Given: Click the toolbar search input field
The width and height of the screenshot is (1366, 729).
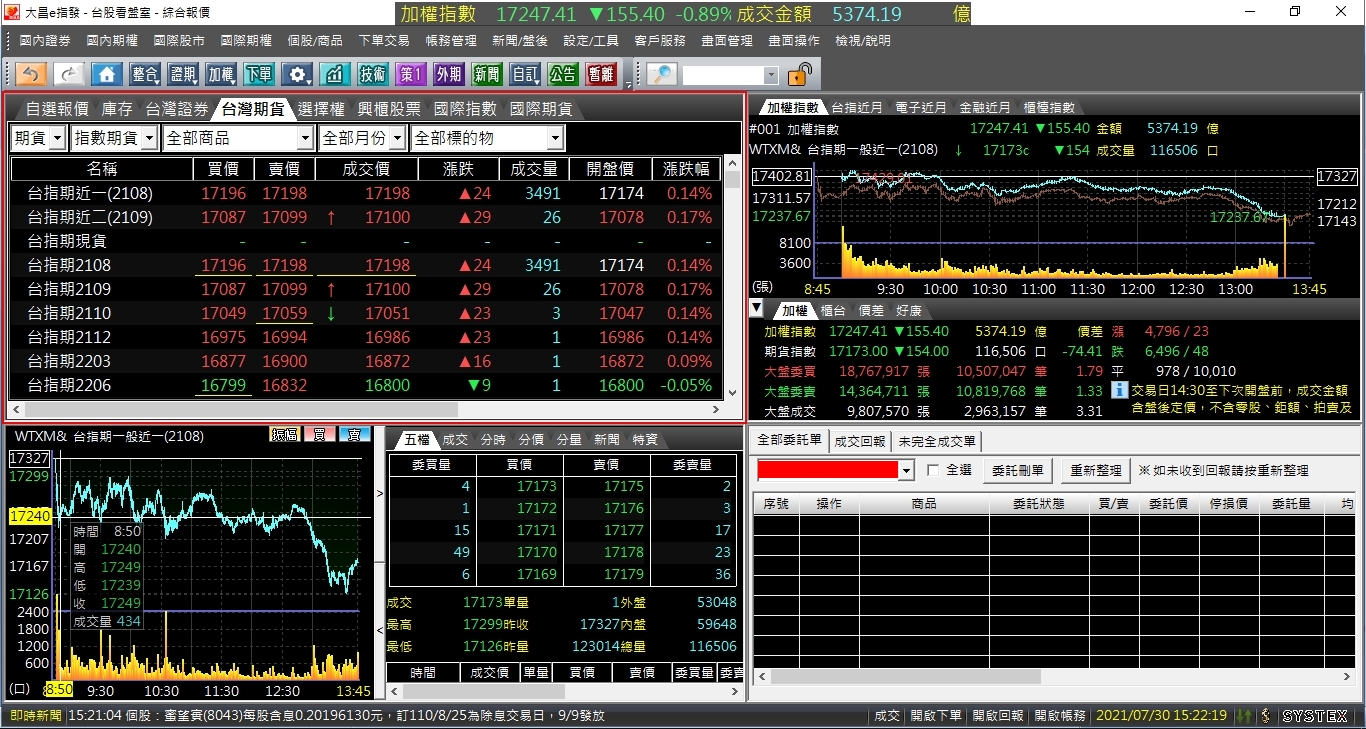Looking at the screenshot, I should click(x=723, y=76).
